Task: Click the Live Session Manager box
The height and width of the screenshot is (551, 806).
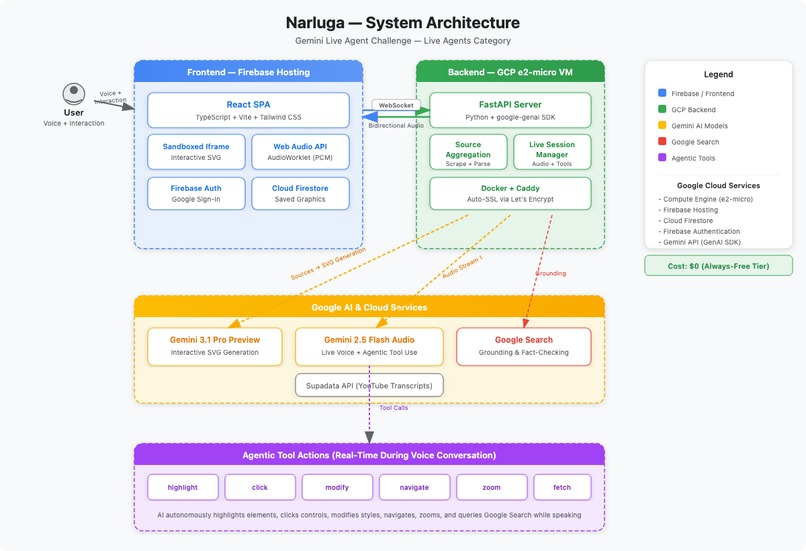Action: click(552, 152)
